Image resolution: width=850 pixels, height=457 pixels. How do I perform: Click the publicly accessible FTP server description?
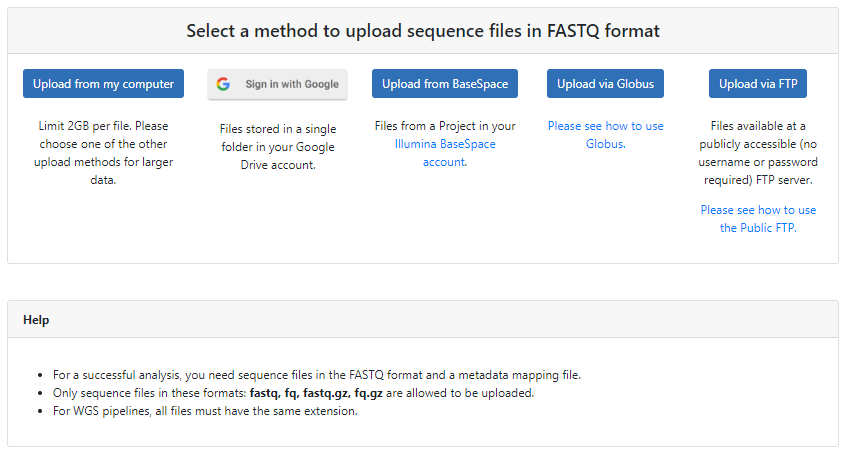click(758, 153)
